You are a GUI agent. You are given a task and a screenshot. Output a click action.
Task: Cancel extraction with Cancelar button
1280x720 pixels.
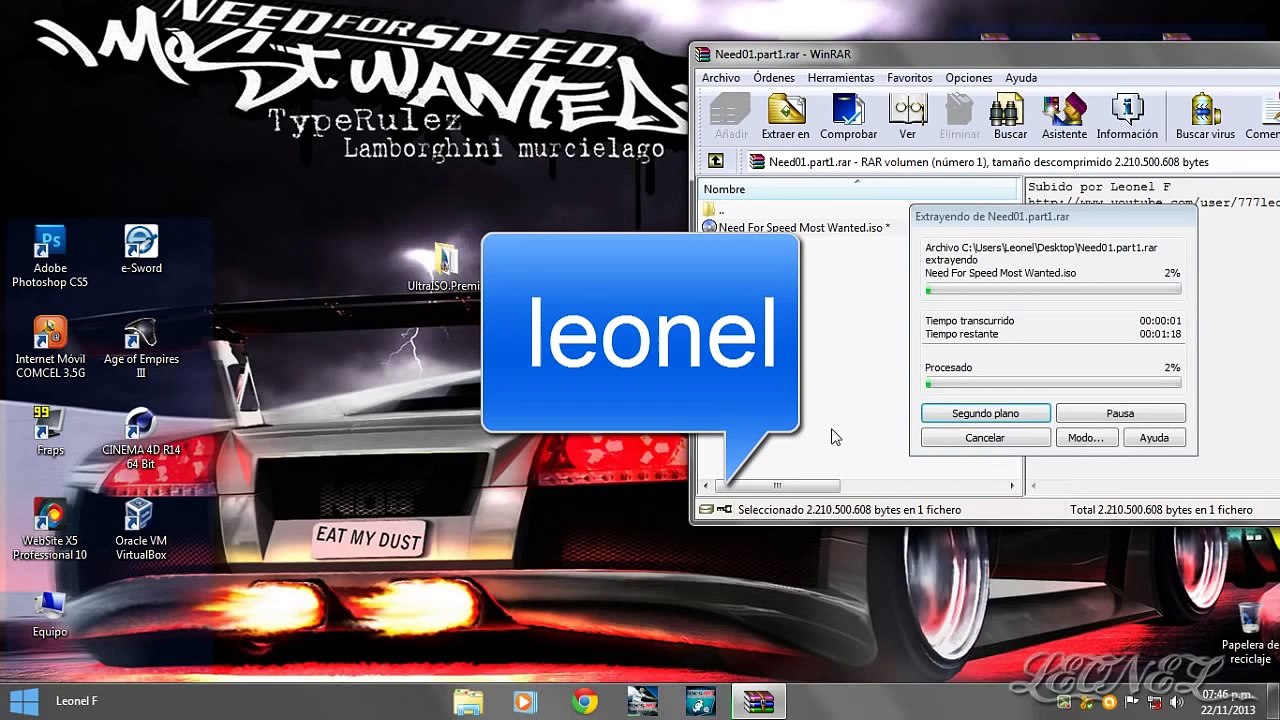[x=985, y=438]
